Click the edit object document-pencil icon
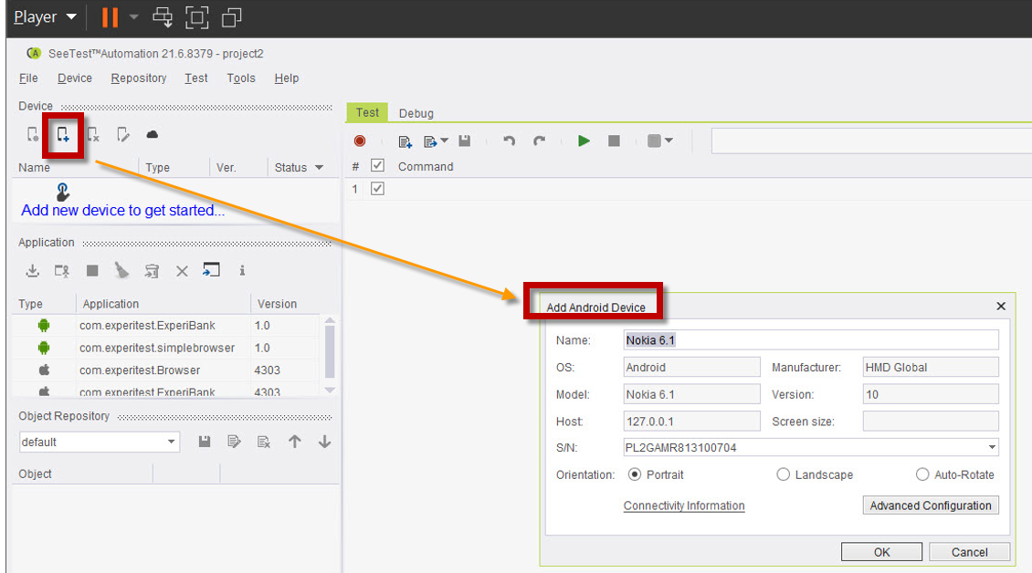This screenshot has height=573, width=1032. [234, 441]
